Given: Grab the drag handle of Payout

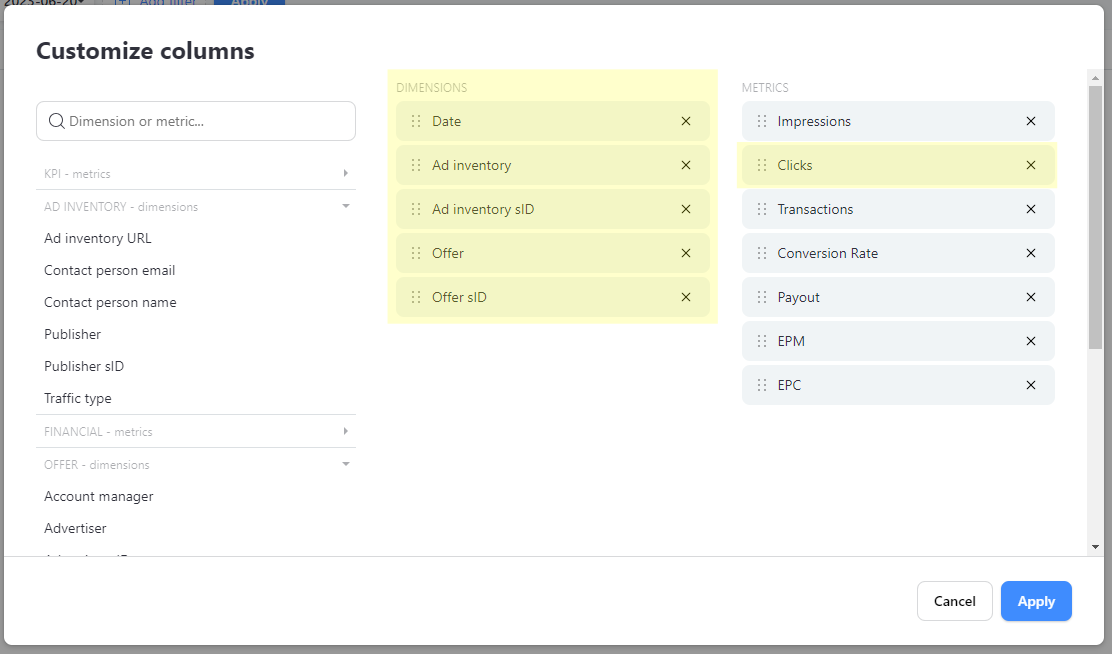Looking at the screenshot, I should tap(762, 297).
